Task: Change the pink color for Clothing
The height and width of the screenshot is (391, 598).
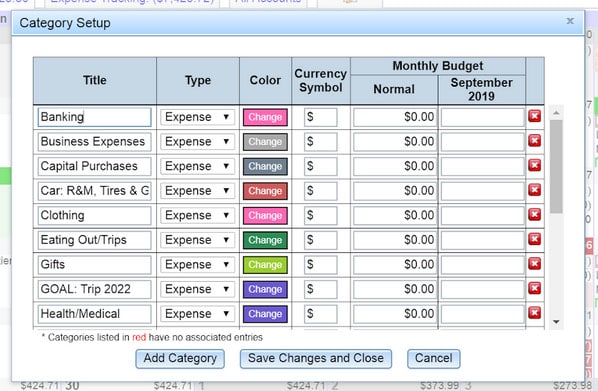Action: (x=265, y=216)
